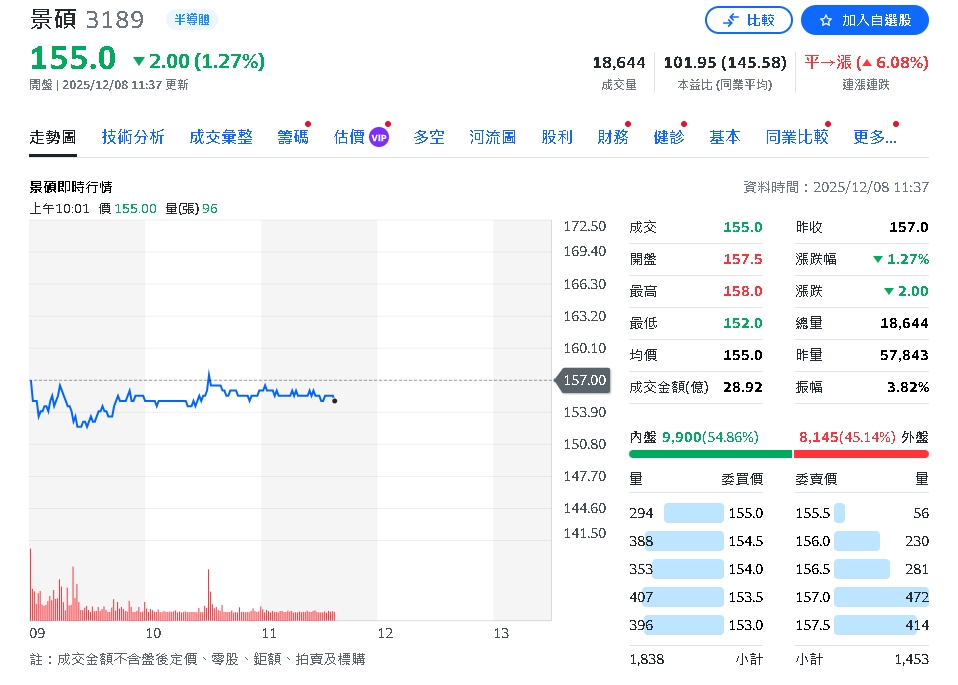View the 籌碼 tab
The height and width of the screenshot is (685, 958).
point(292,137)
